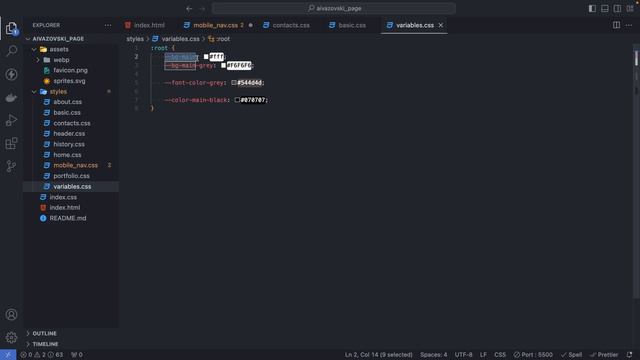This screenshot has width=640, height=360.
Task: Toggle bottom panel visibility
Action: coord(605,9)
